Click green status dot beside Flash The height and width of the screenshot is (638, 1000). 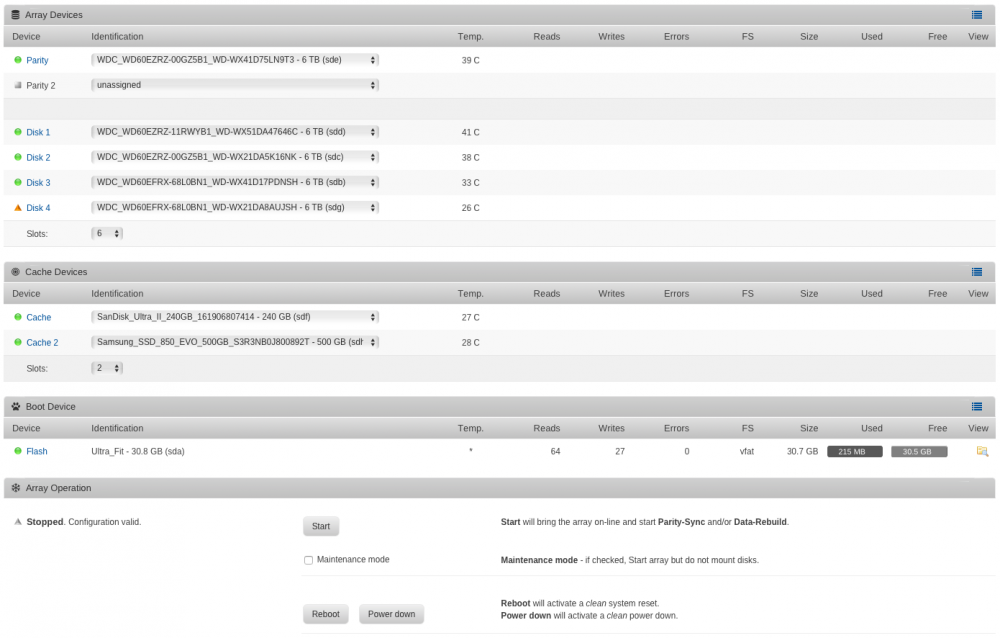pyautogui.click(x=18, y=451)
